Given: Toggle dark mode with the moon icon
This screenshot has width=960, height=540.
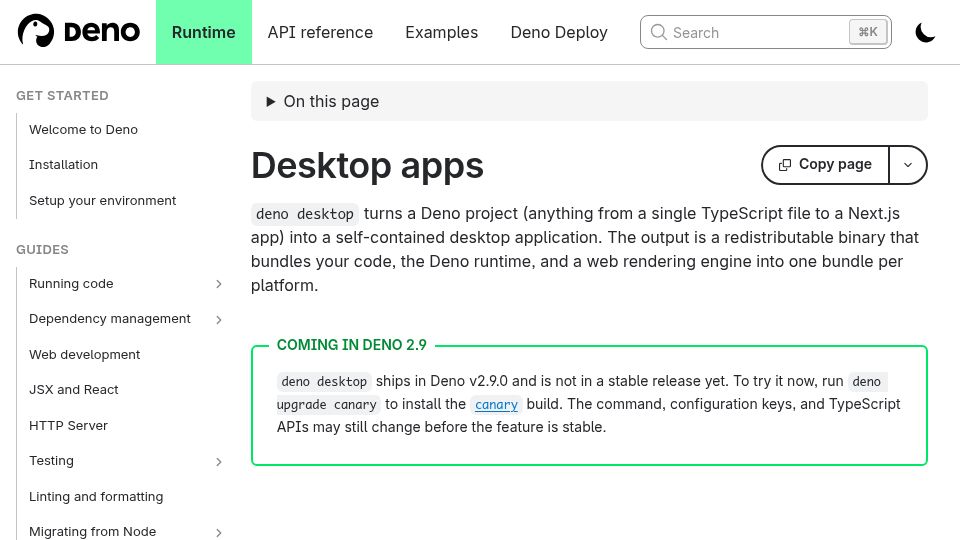Looking at the screenshot, I should (x=925, y=32).
